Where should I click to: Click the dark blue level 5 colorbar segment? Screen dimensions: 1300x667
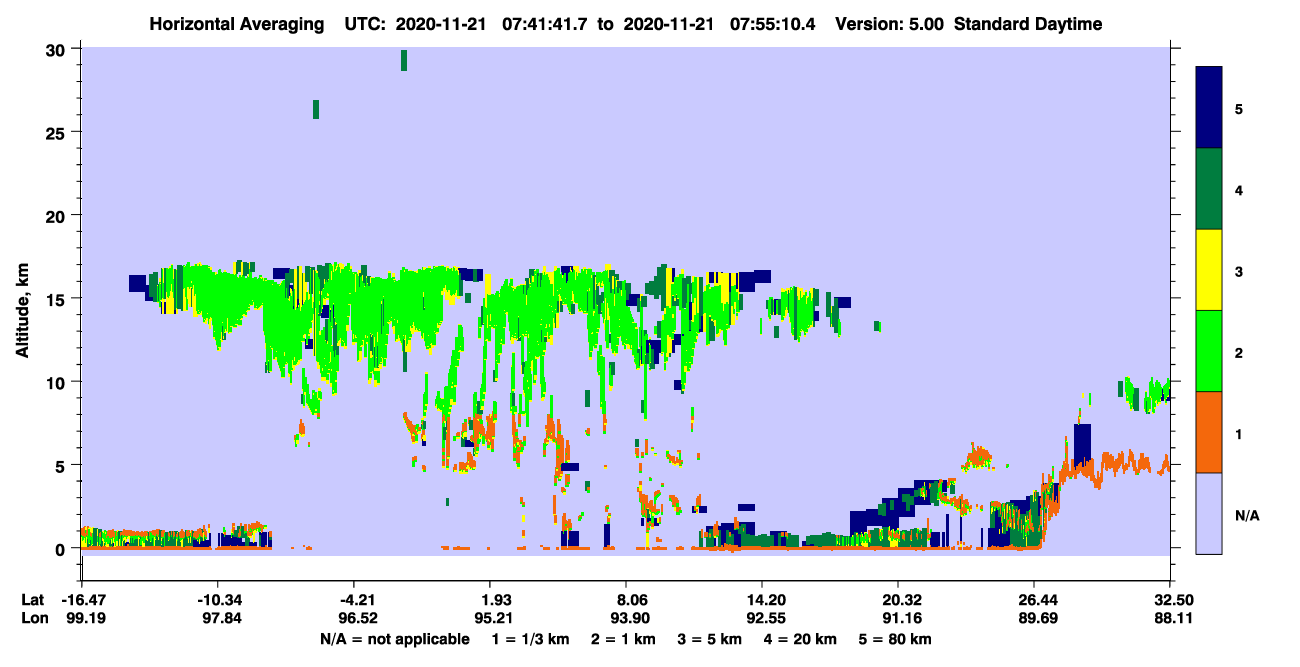pyautogui.click(x=1209, y=107)
